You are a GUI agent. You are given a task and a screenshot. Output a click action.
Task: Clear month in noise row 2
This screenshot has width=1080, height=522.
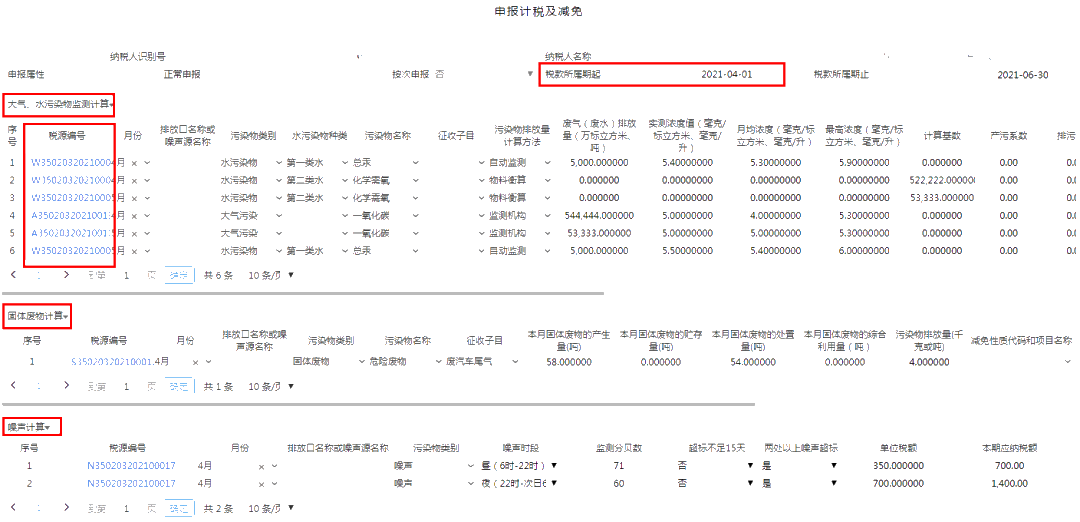(x=261, y=484)
